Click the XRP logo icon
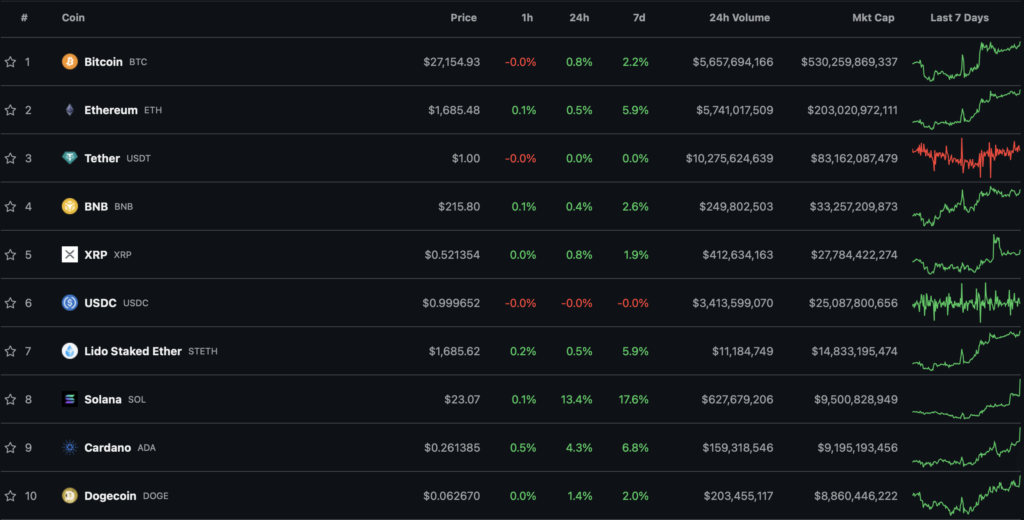The width and height of the screenshot is (1024, 520). (x=70, y=255)
